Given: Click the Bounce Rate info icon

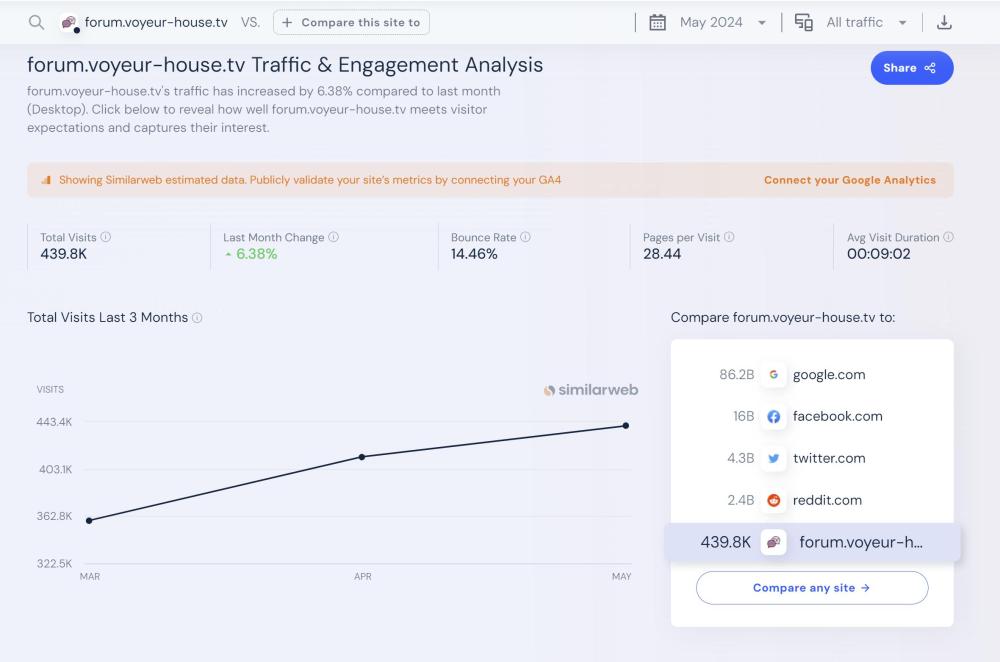Looking at the screenshot, I should click(x=525, y=238).
